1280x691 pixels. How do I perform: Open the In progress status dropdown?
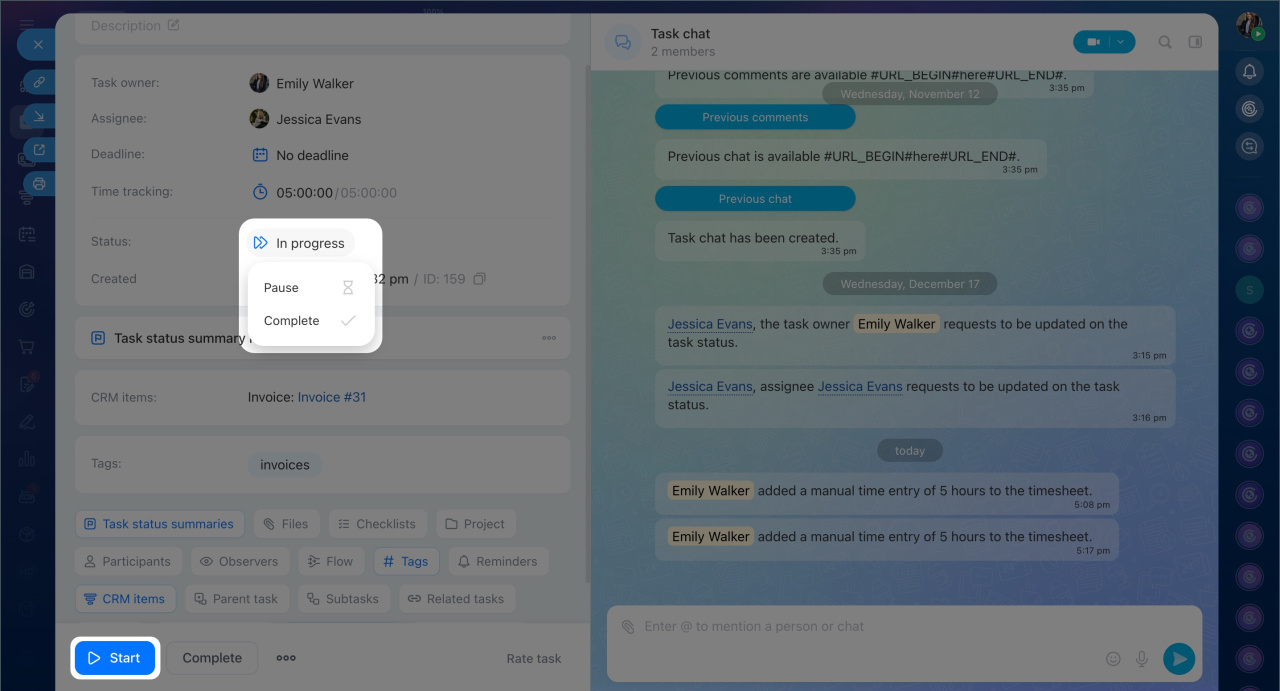[300, 243]
